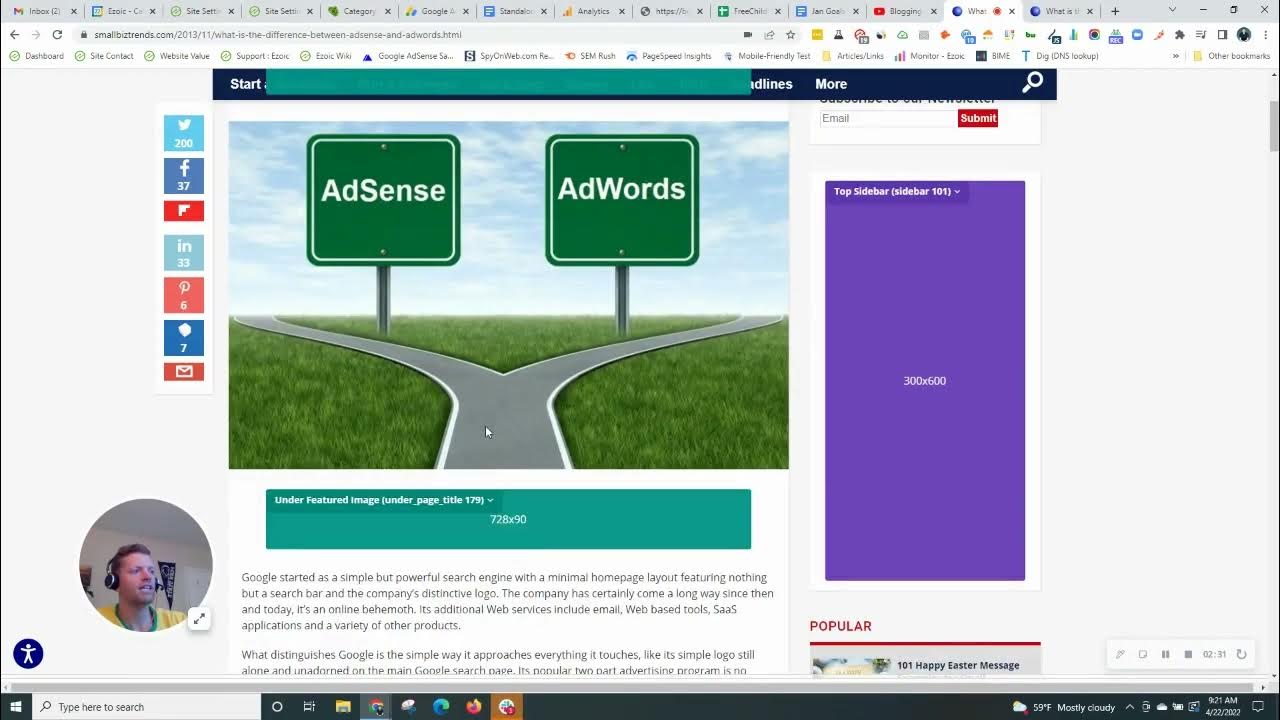Open accessibility widget icon
The height and width of the screenshot is (720, 1280).
pos(28,654)
